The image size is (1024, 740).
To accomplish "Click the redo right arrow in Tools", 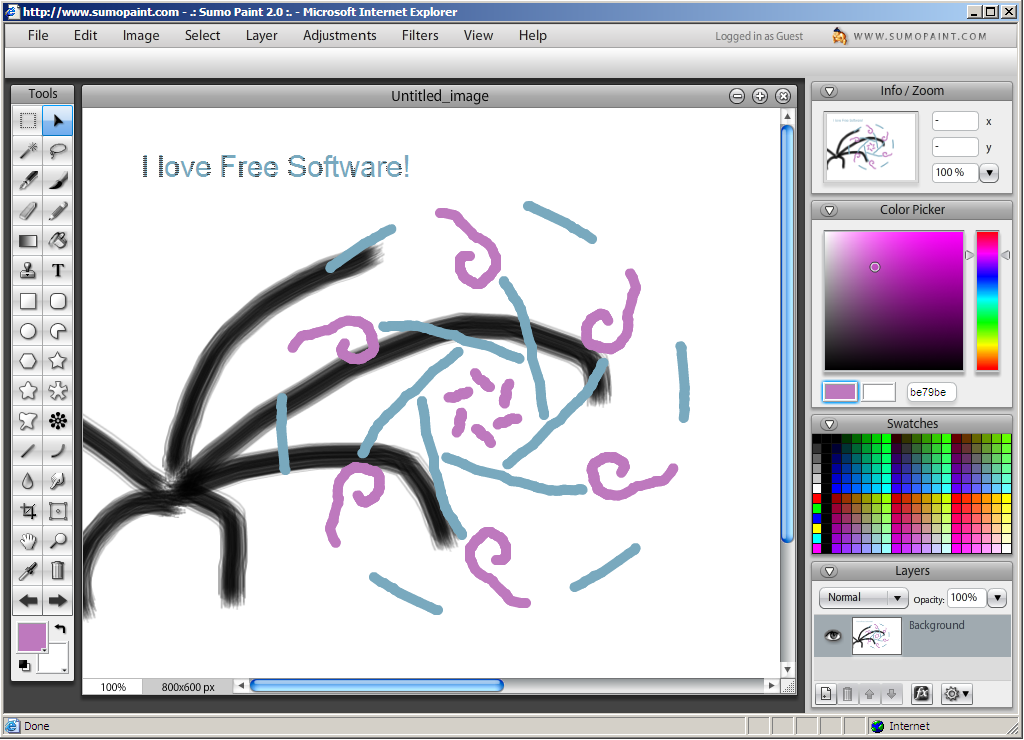I will tap(57, 601).
